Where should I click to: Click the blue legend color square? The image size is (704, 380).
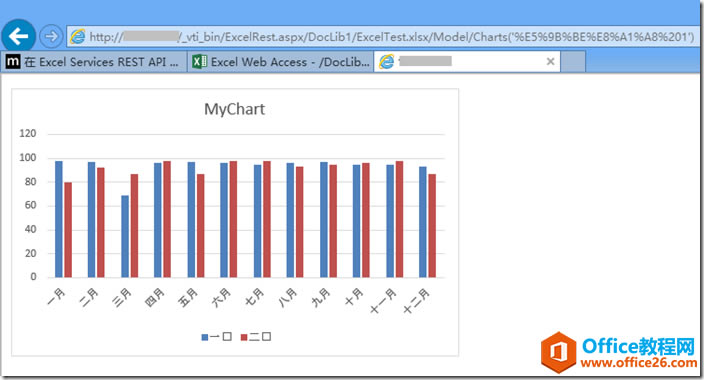[205, 337]
